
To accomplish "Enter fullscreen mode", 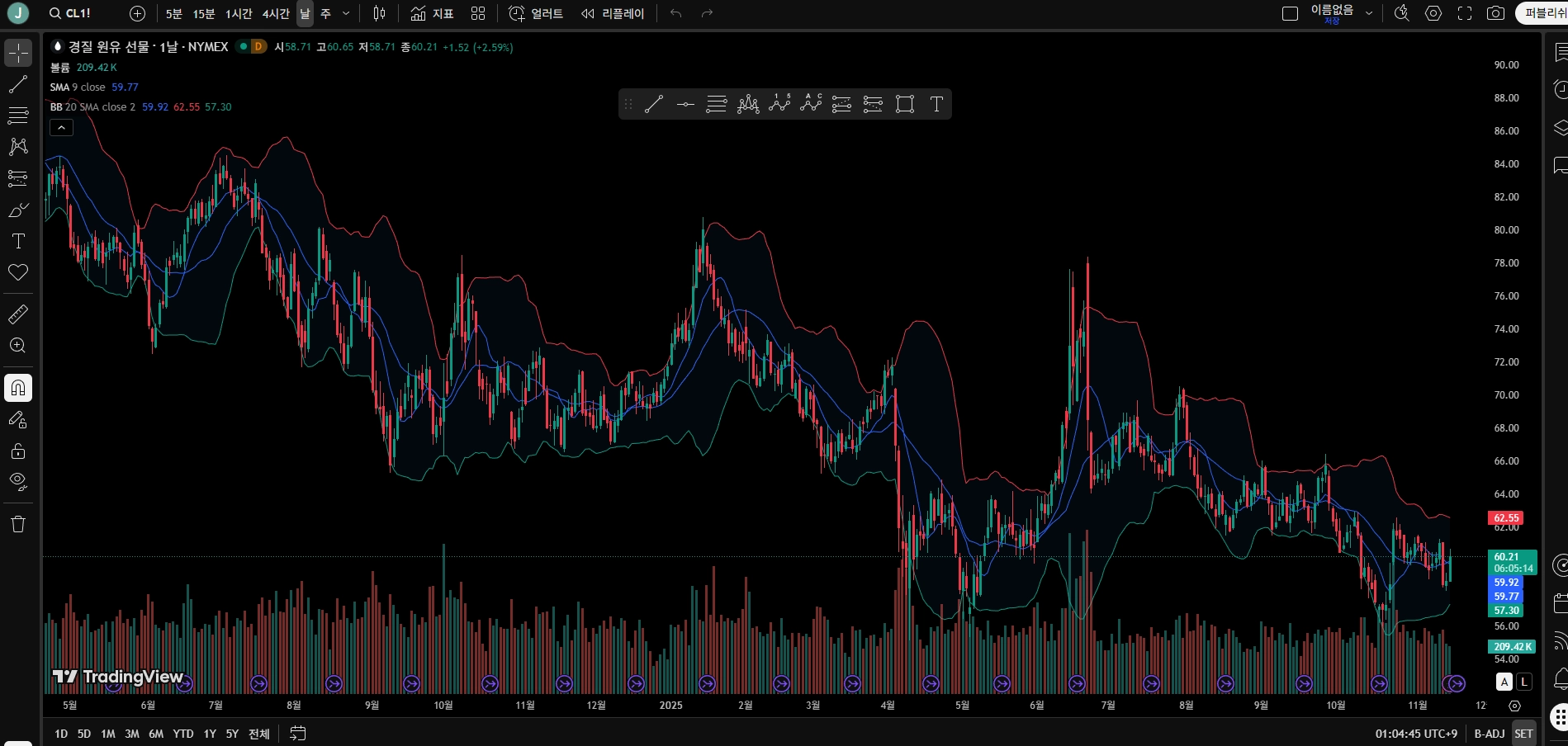I will (1465, 13).
